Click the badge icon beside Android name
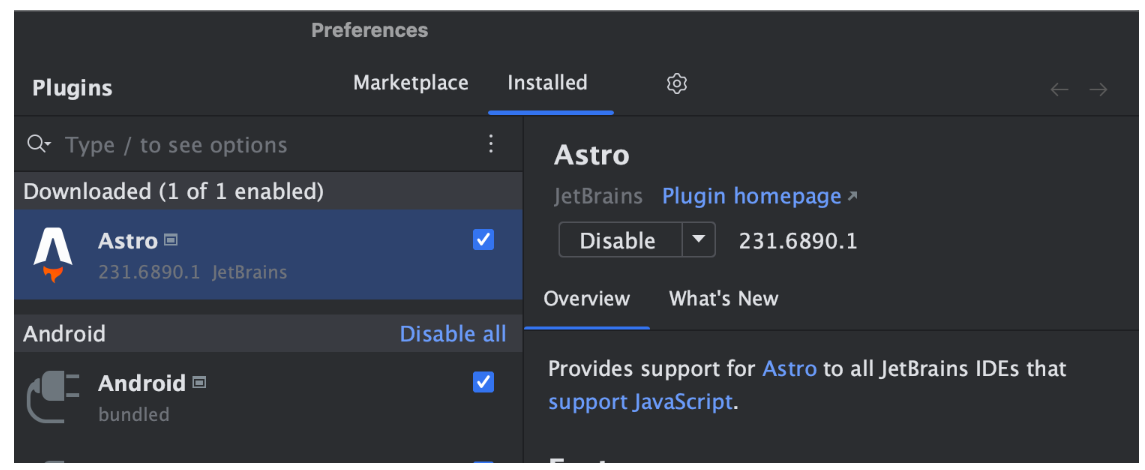The image size is (1145, 470). (x=199, y=382)
